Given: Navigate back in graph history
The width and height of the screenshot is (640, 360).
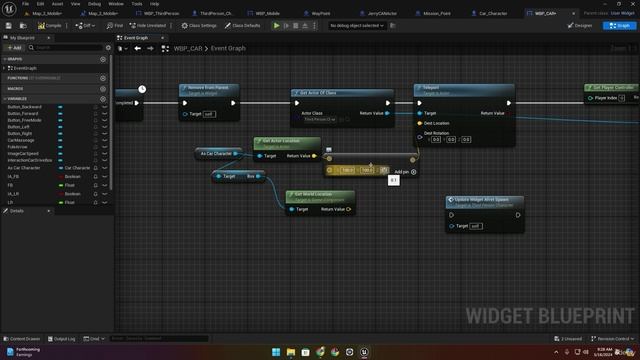Looking at the screenshot, I should (138, 49).
